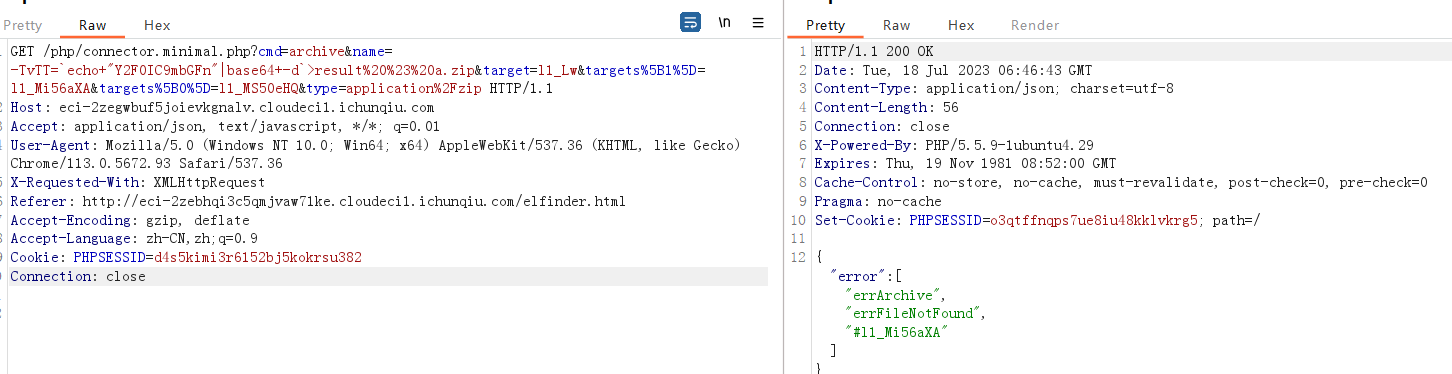Click the Content-Length: 56 response header
The width and height of the screenshot is (1452, 374).
coord(886,107)
